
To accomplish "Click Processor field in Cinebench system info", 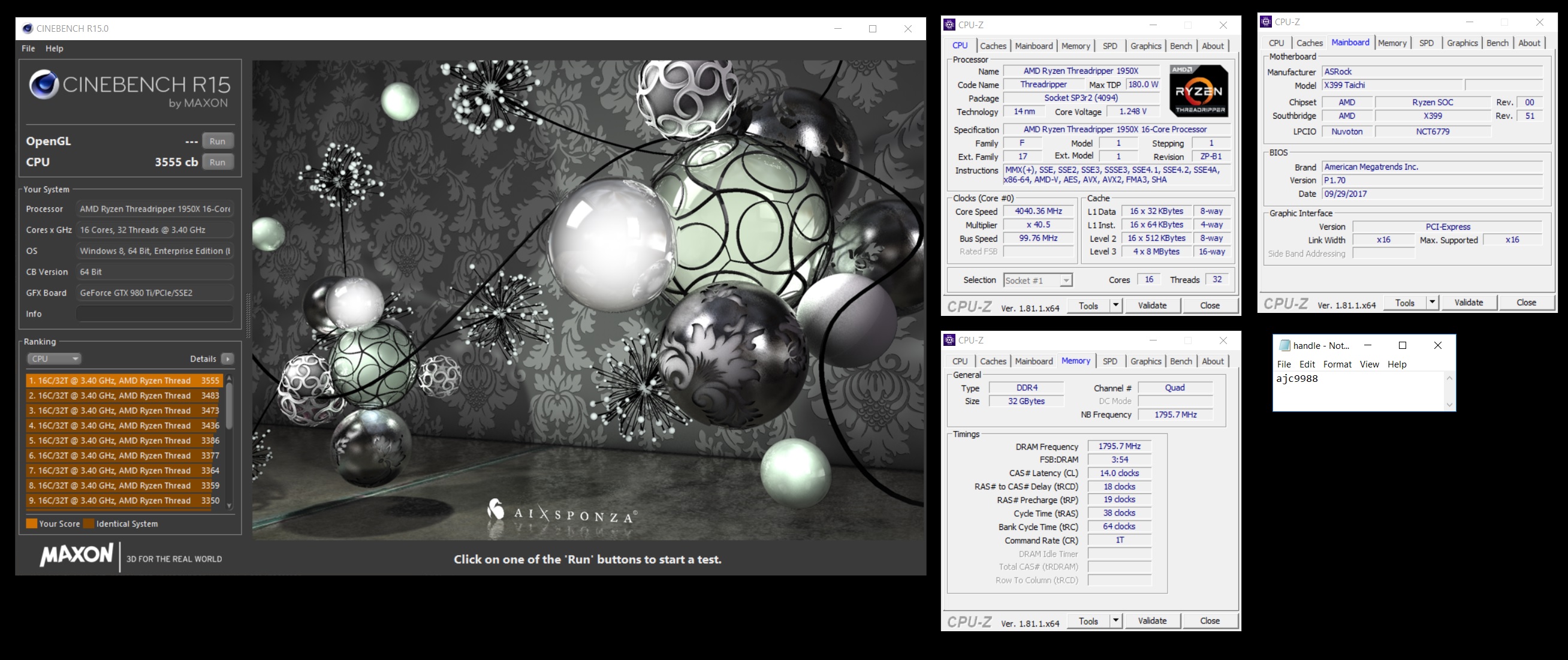I will tap(155, 209).
